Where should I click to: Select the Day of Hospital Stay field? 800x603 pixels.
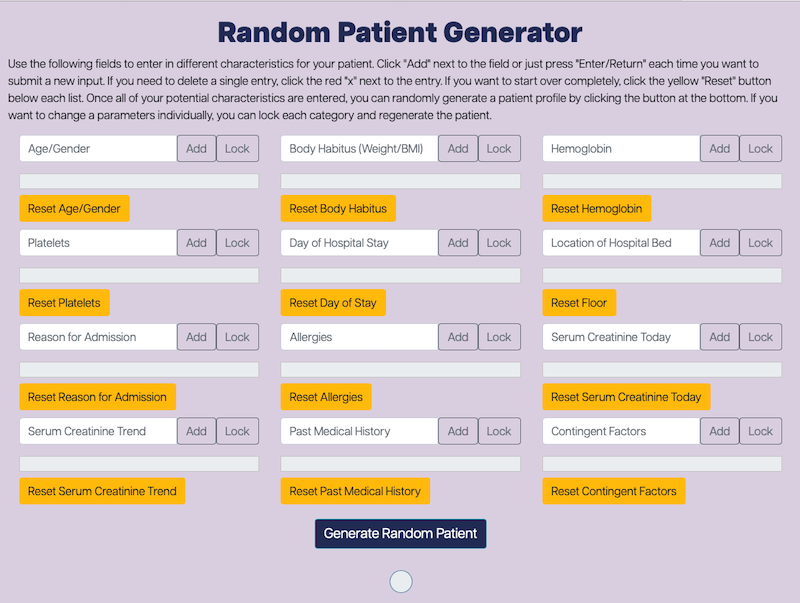tap(359, 243)
